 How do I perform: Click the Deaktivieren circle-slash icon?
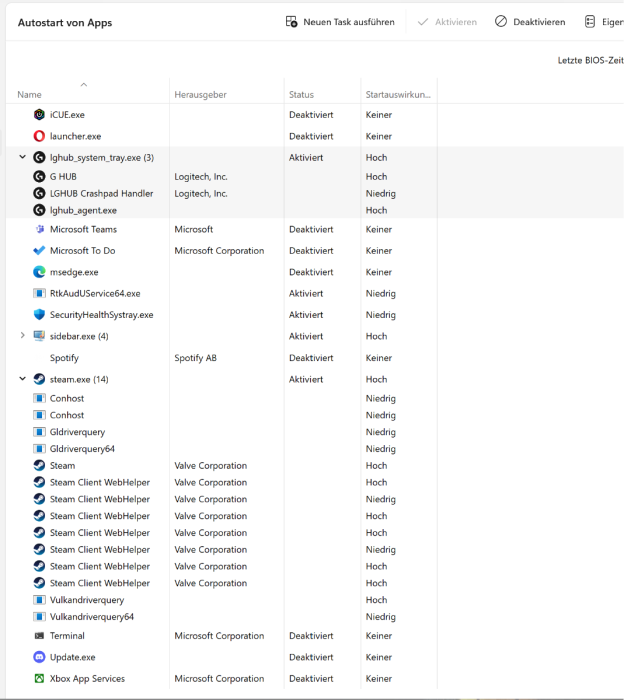[501, 21]
